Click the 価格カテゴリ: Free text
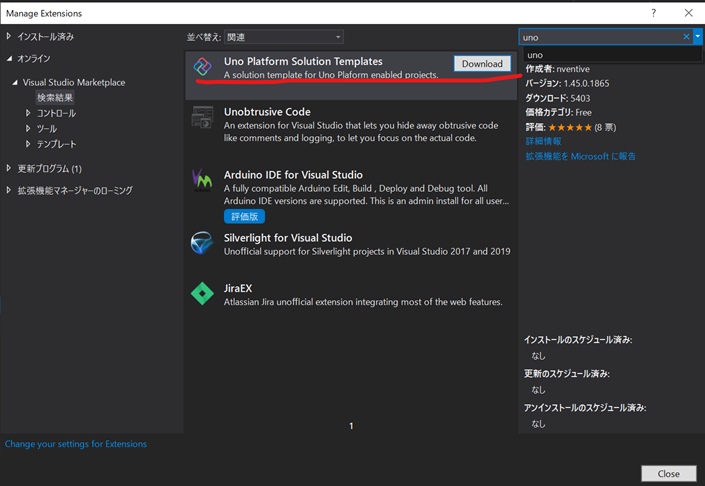705x486 pixels. coord(558,112)
